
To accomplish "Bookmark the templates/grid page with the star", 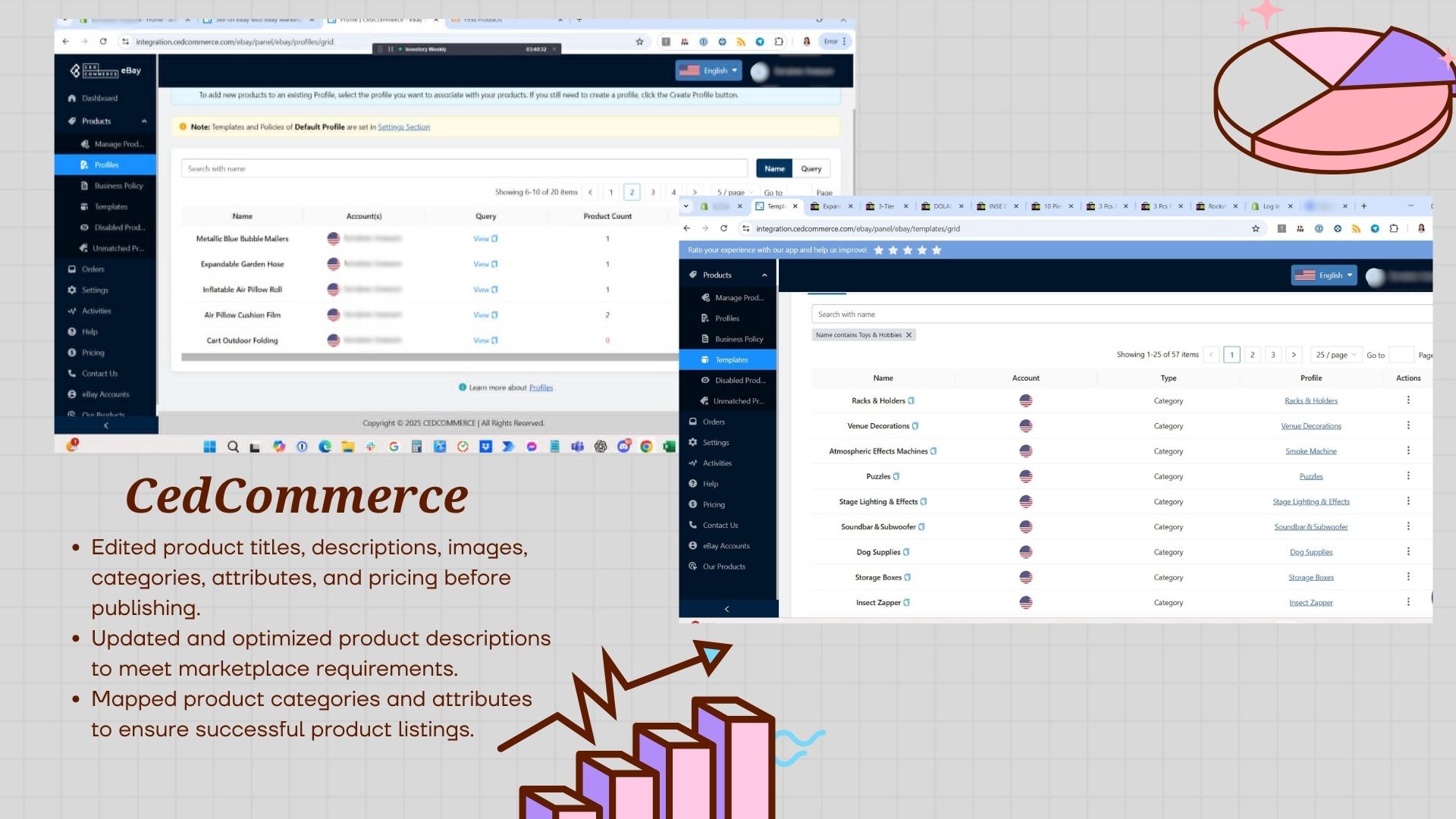I will [1256, 228].
